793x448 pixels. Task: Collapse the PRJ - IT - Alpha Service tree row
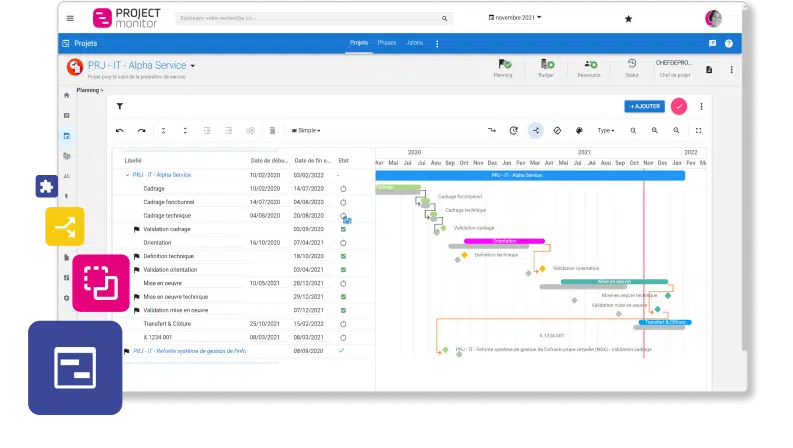click(x=127, y=175)
